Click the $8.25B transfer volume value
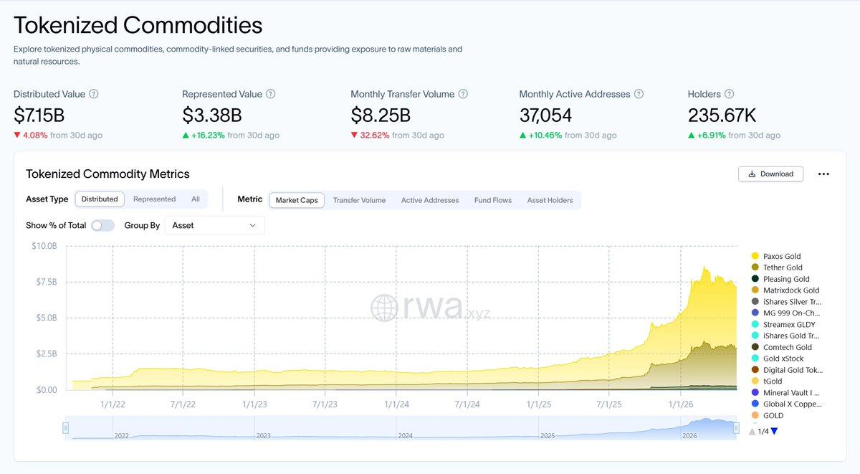The height and width of the screenshot is (474, 860). tap(381, 115)
